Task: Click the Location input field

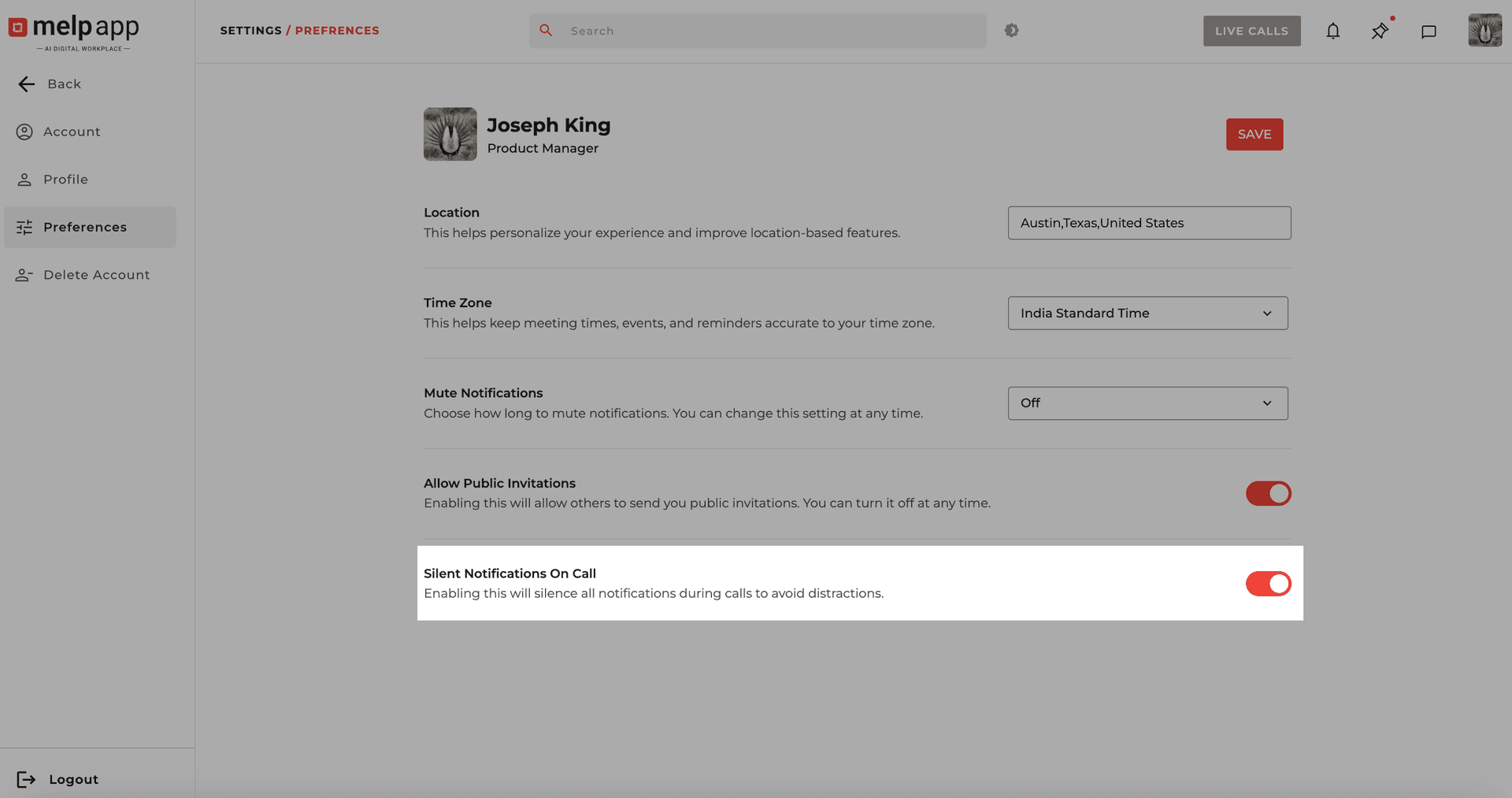Action: (1149, 223)
